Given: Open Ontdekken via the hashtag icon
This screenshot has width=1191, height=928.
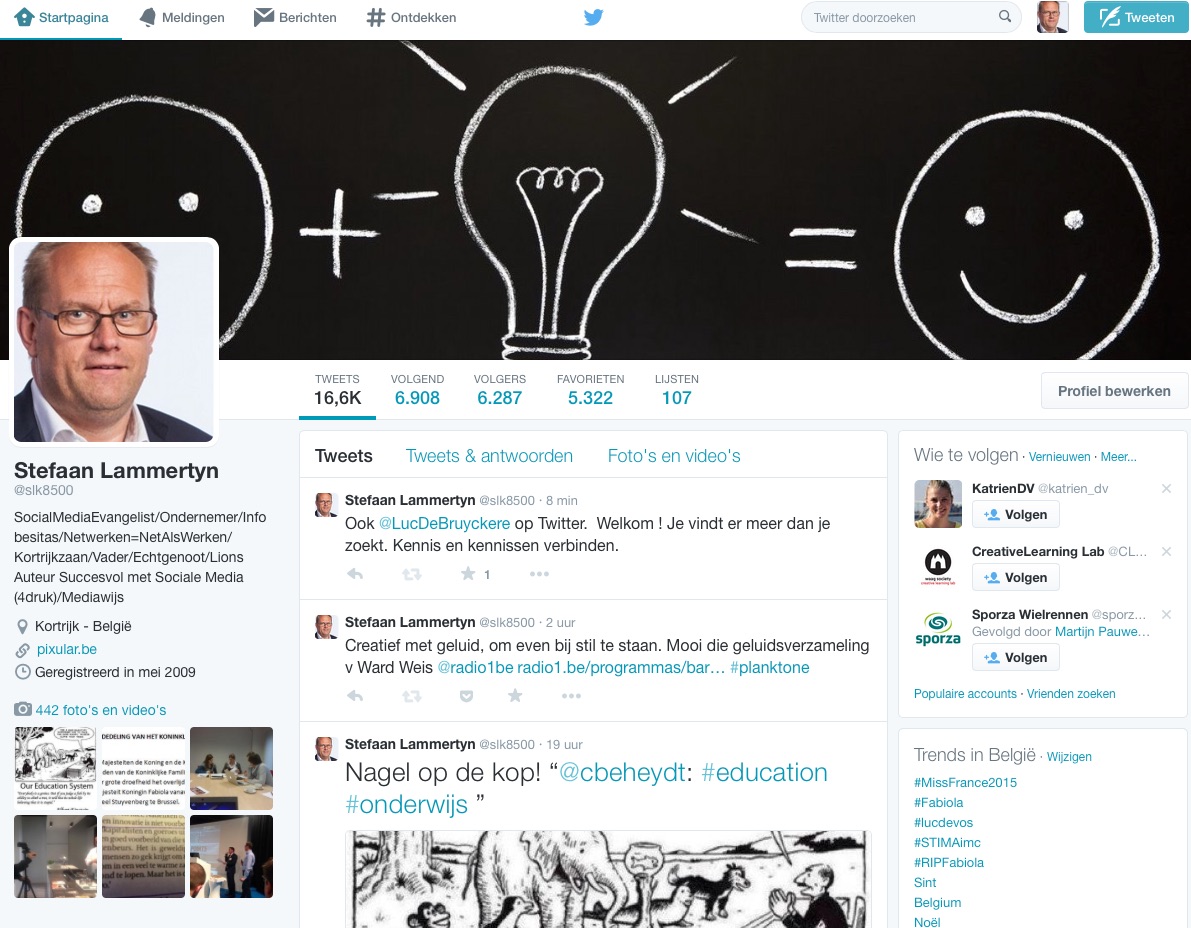Looking at the screenshot, I should 376,17.
